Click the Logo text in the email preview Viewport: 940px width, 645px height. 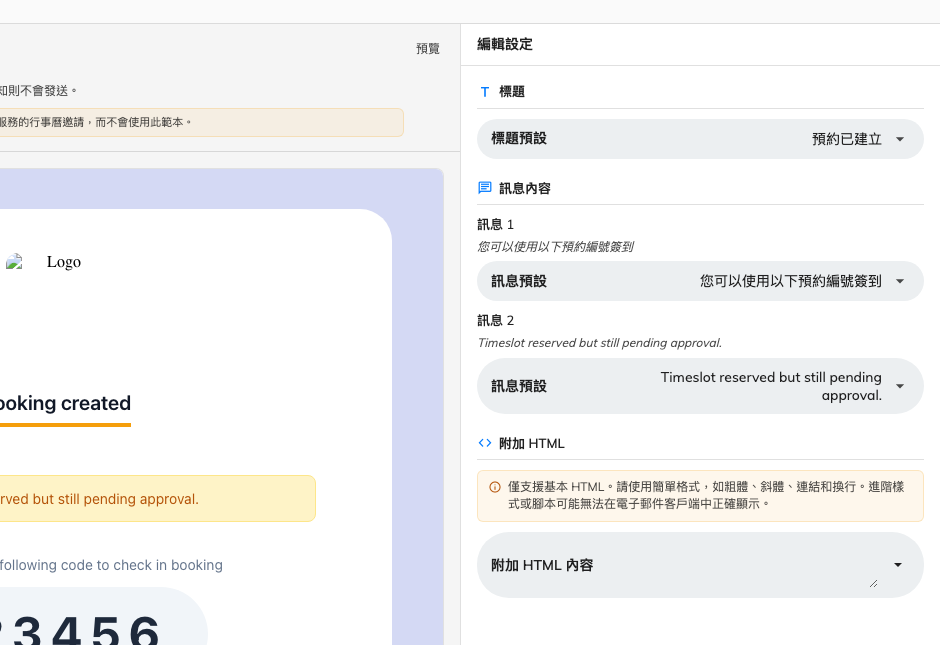point(64,262)
